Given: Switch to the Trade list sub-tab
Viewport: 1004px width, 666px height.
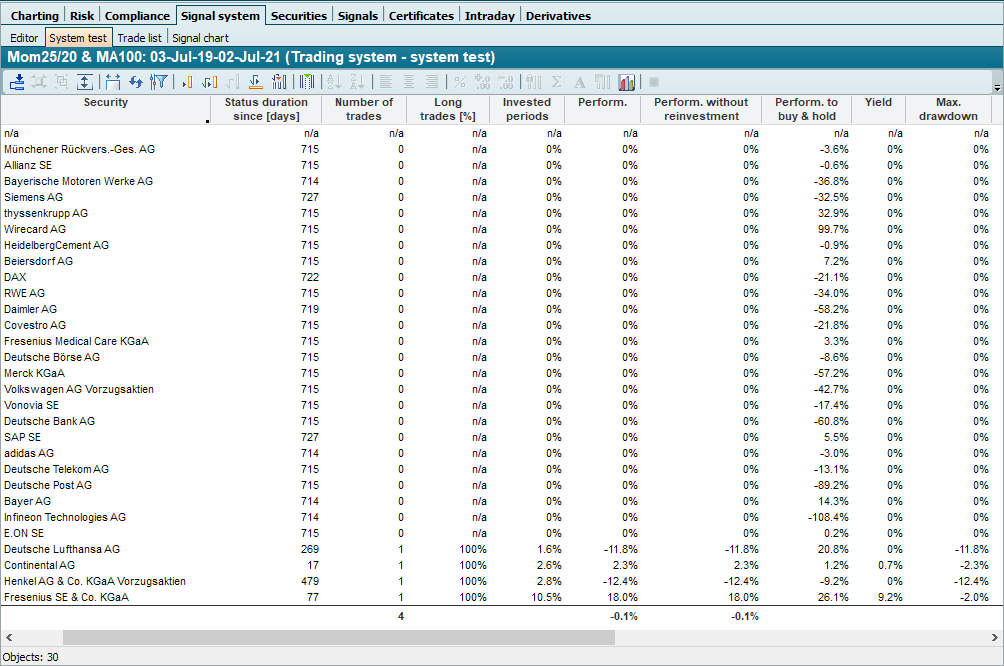Looking at the screenshot, I should pos(139,38).
